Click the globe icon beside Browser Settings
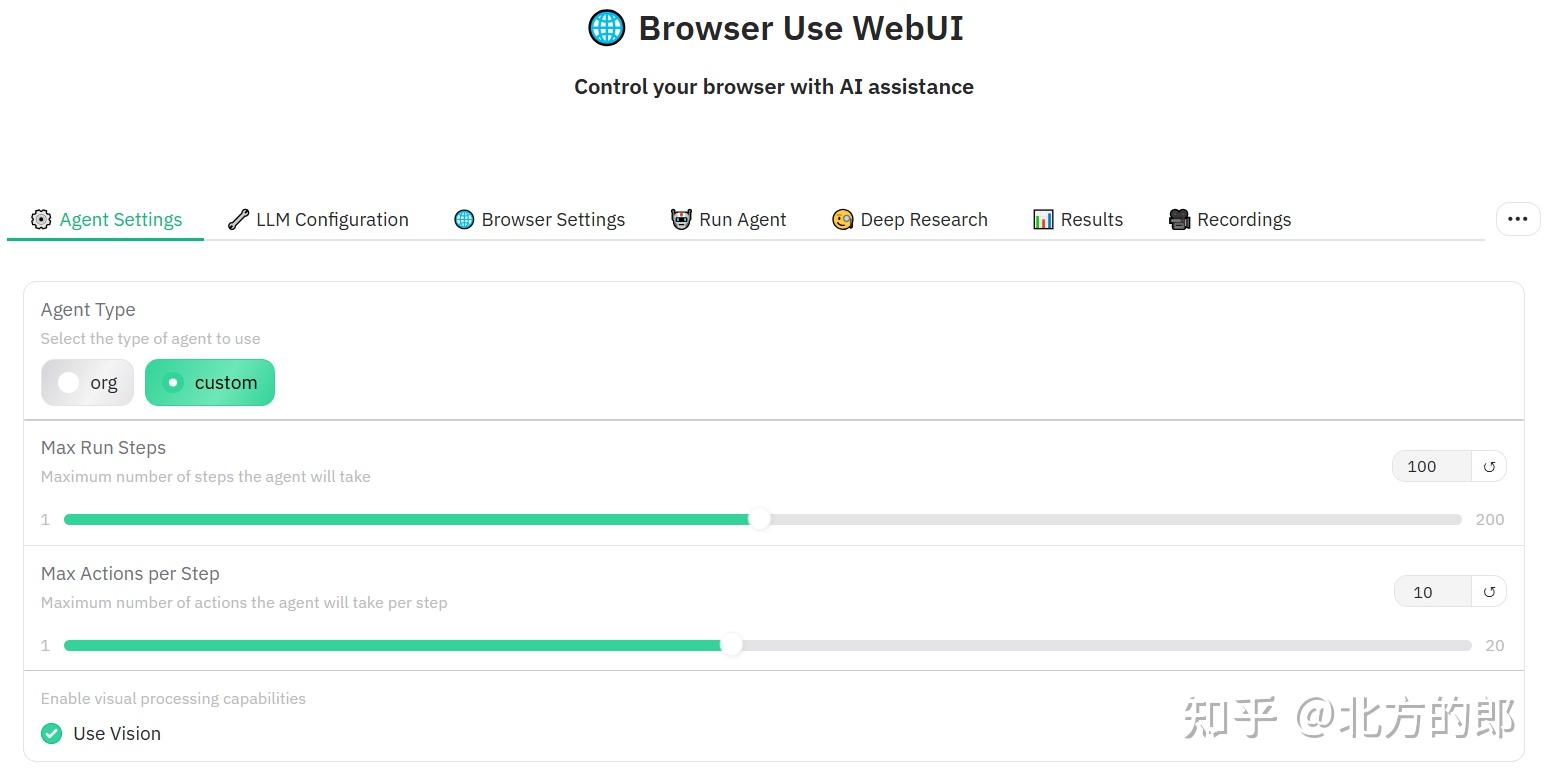The image size is (1557, 782). click(463, 219)
